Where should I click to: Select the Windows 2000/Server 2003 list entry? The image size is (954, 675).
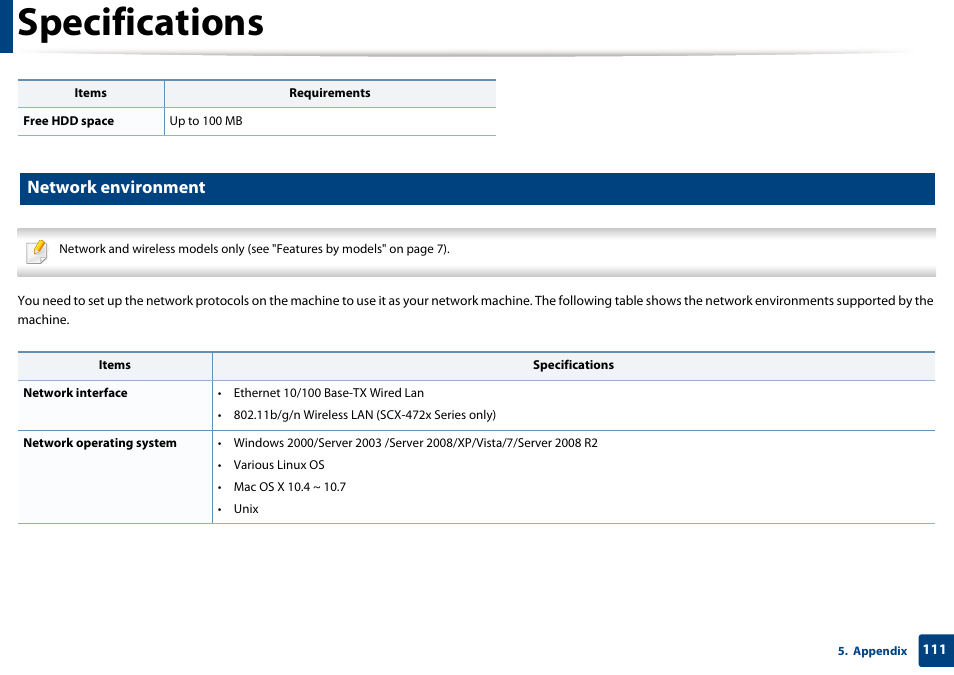click(416, 443)
